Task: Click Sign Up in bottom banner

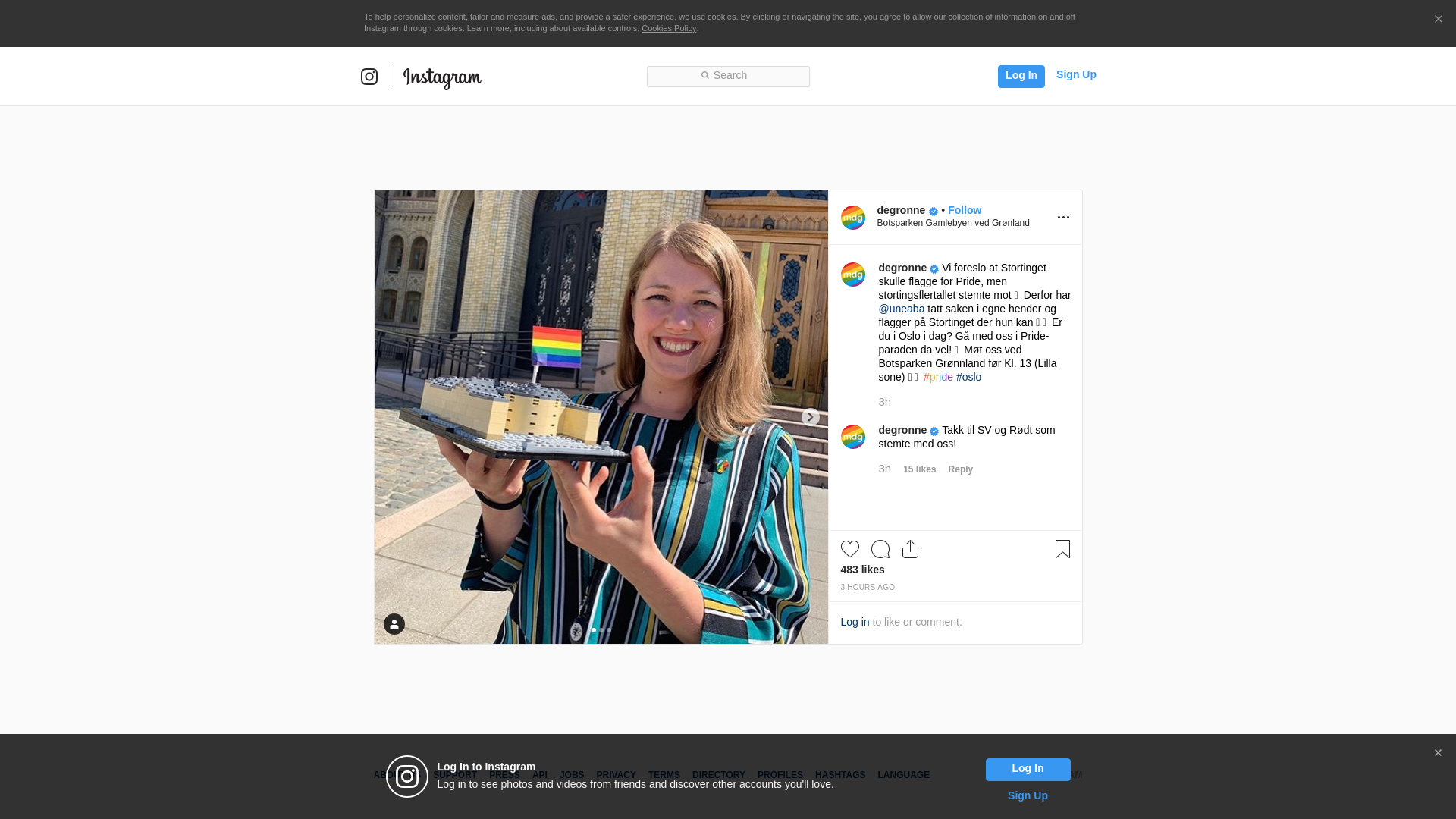Action: 1028,795
